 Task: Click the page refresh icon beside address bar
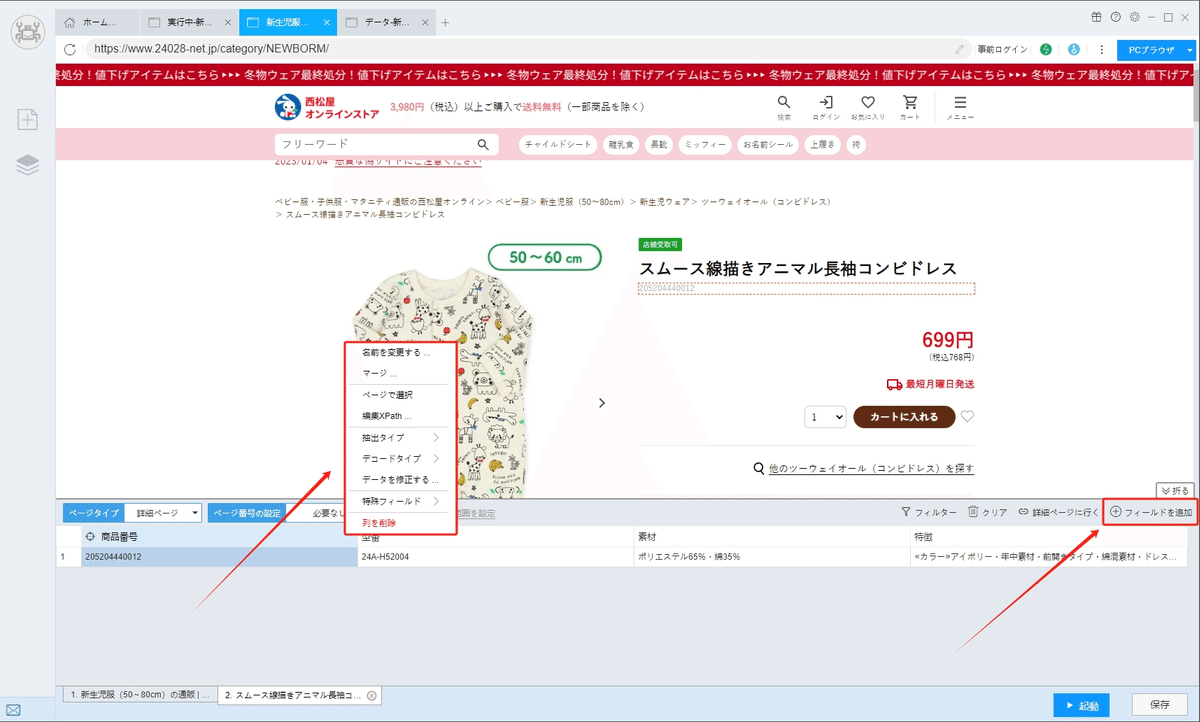coord(68,48)
